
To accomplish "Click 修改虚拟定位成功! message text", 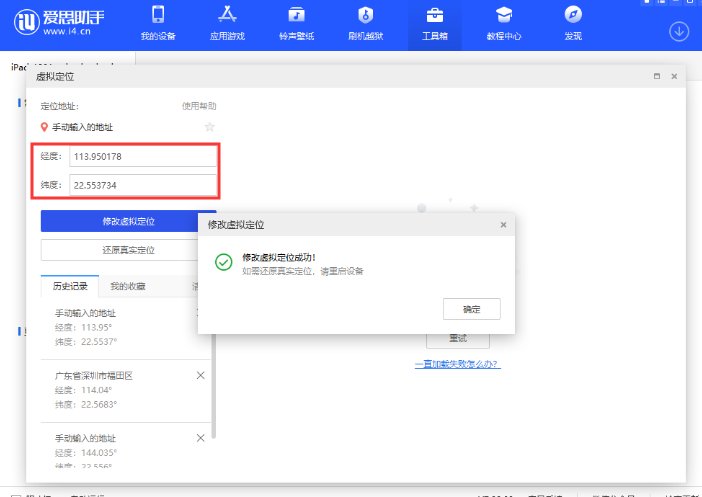I will tap(279, 257).
